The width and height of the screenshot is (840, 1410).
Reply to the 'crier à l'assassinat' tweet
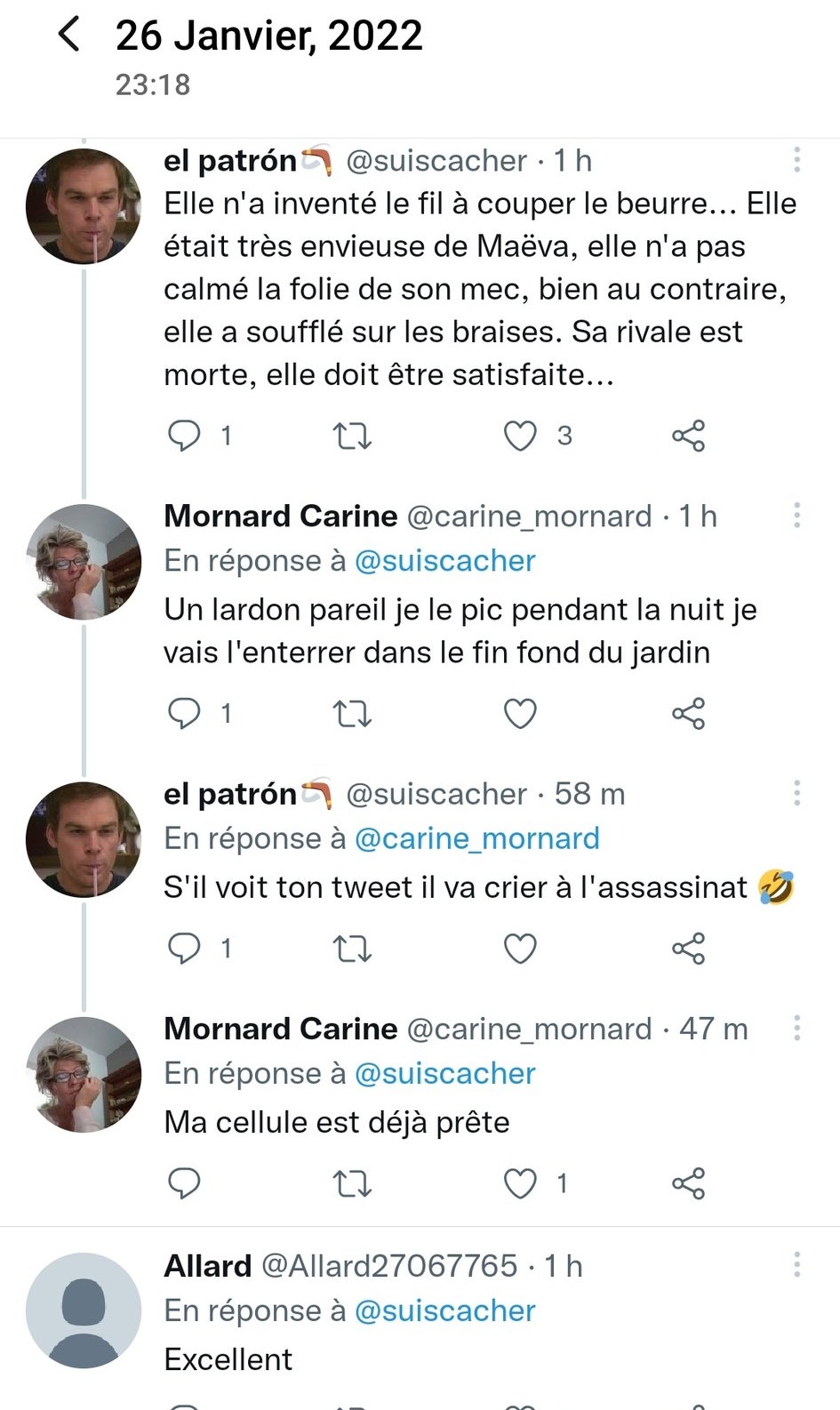184,949
